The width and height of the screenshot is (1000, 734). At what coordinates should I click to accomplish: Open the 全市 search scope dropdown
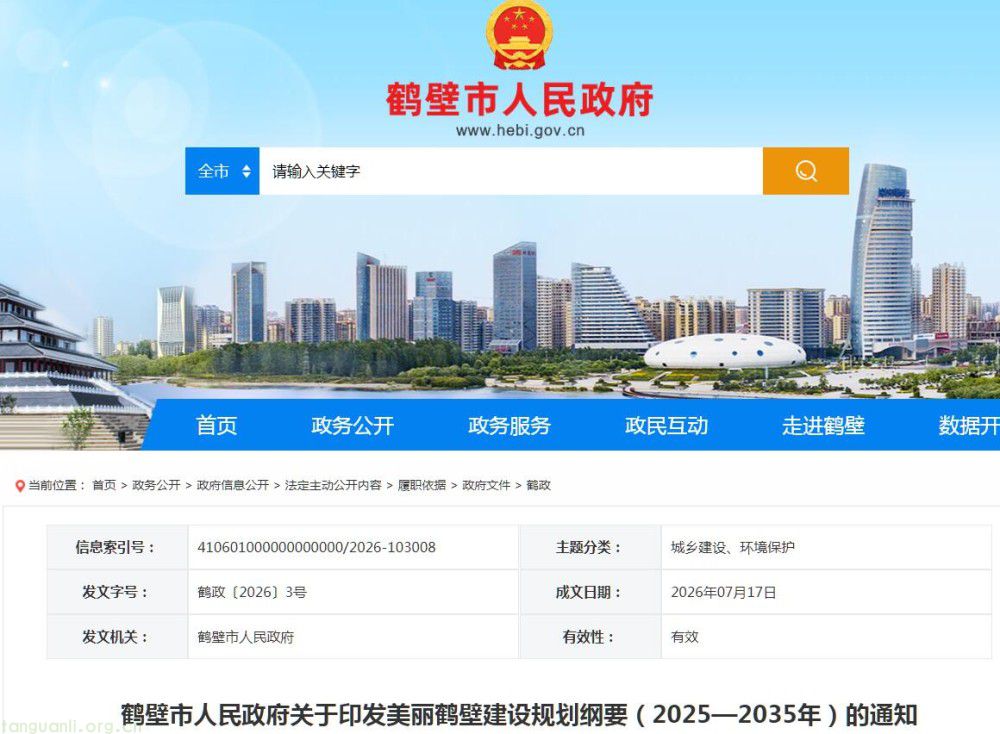click(x=222, y=171)
